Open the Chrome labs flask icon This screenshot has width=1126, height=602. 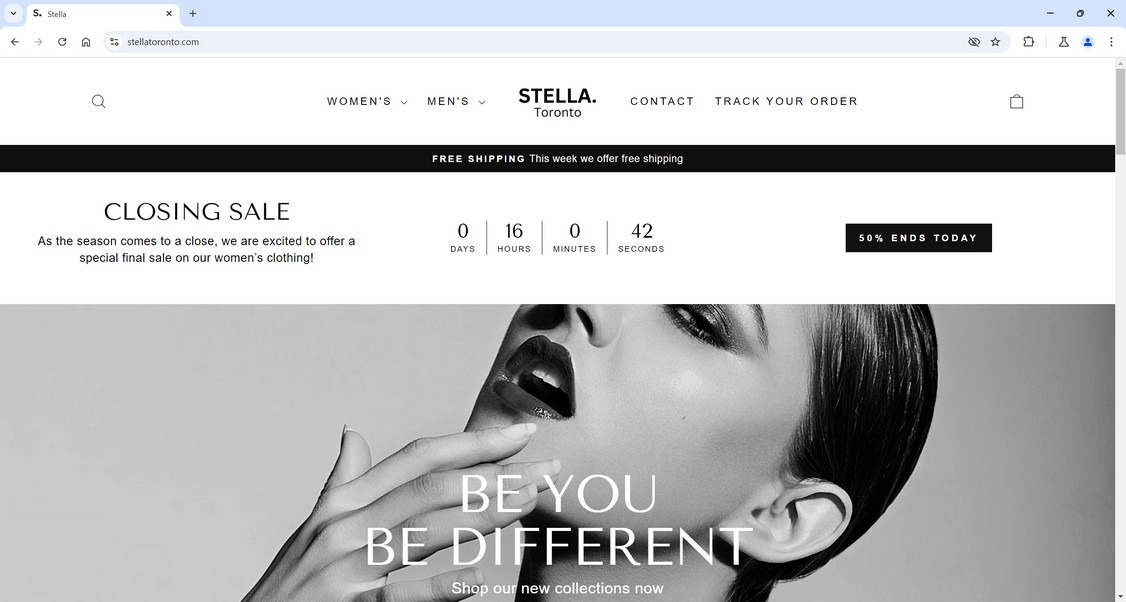click(x=1064, y=42)
